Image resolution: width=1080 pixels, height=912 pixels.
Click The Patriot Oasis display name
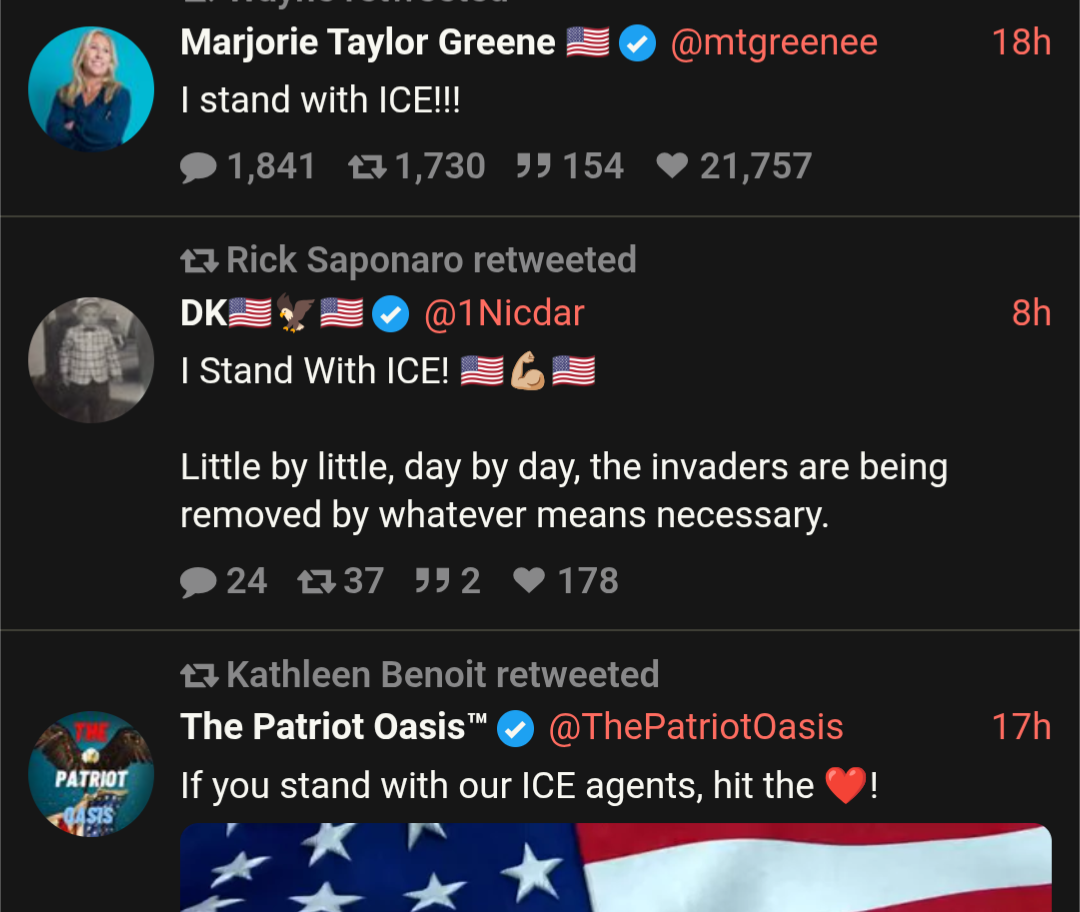coord(334,727)
